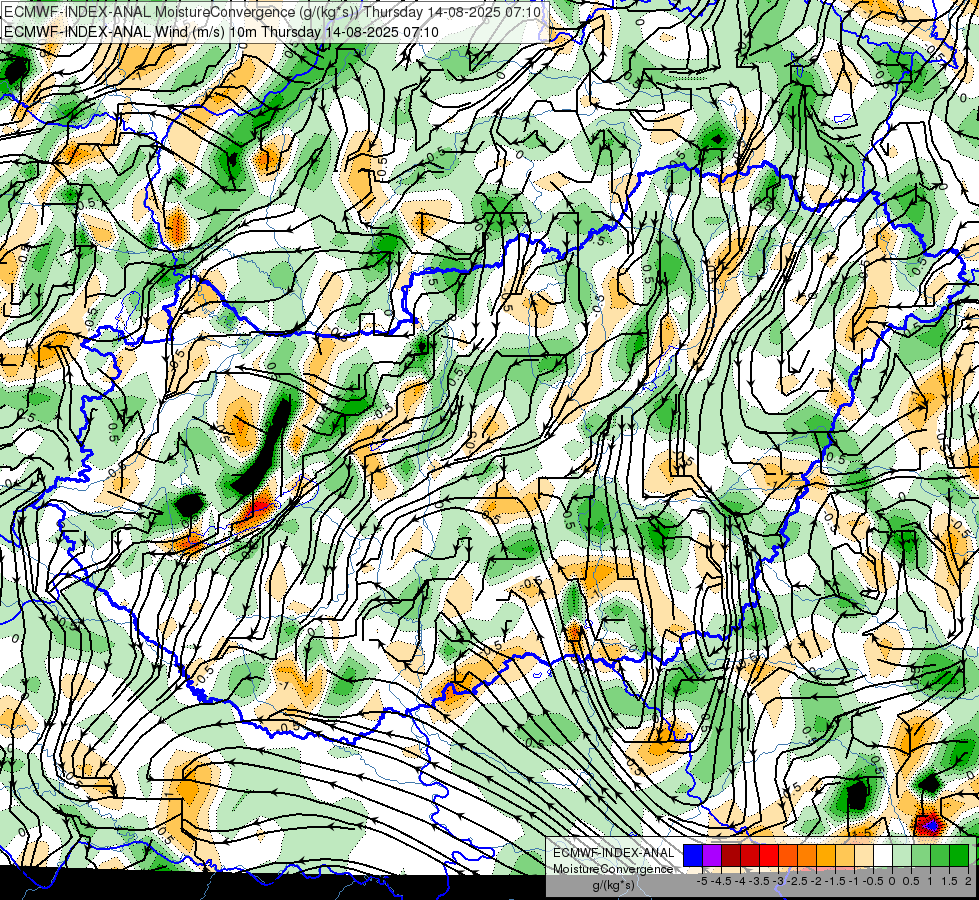Click the blue legend swatch for -5
This screenshot has height=900, width=979.
tap(693, 855)
